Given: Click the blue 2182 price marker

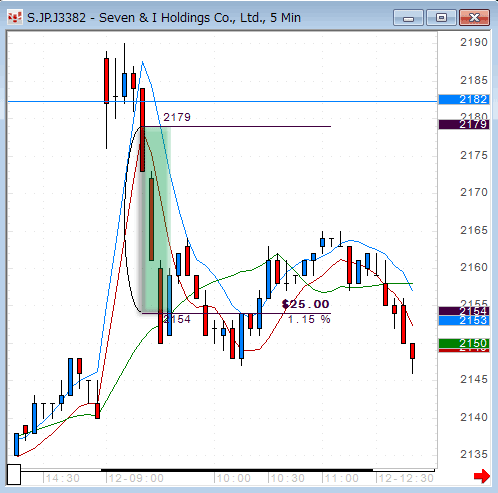Looking at the screenshot, I should click(464, 99).
